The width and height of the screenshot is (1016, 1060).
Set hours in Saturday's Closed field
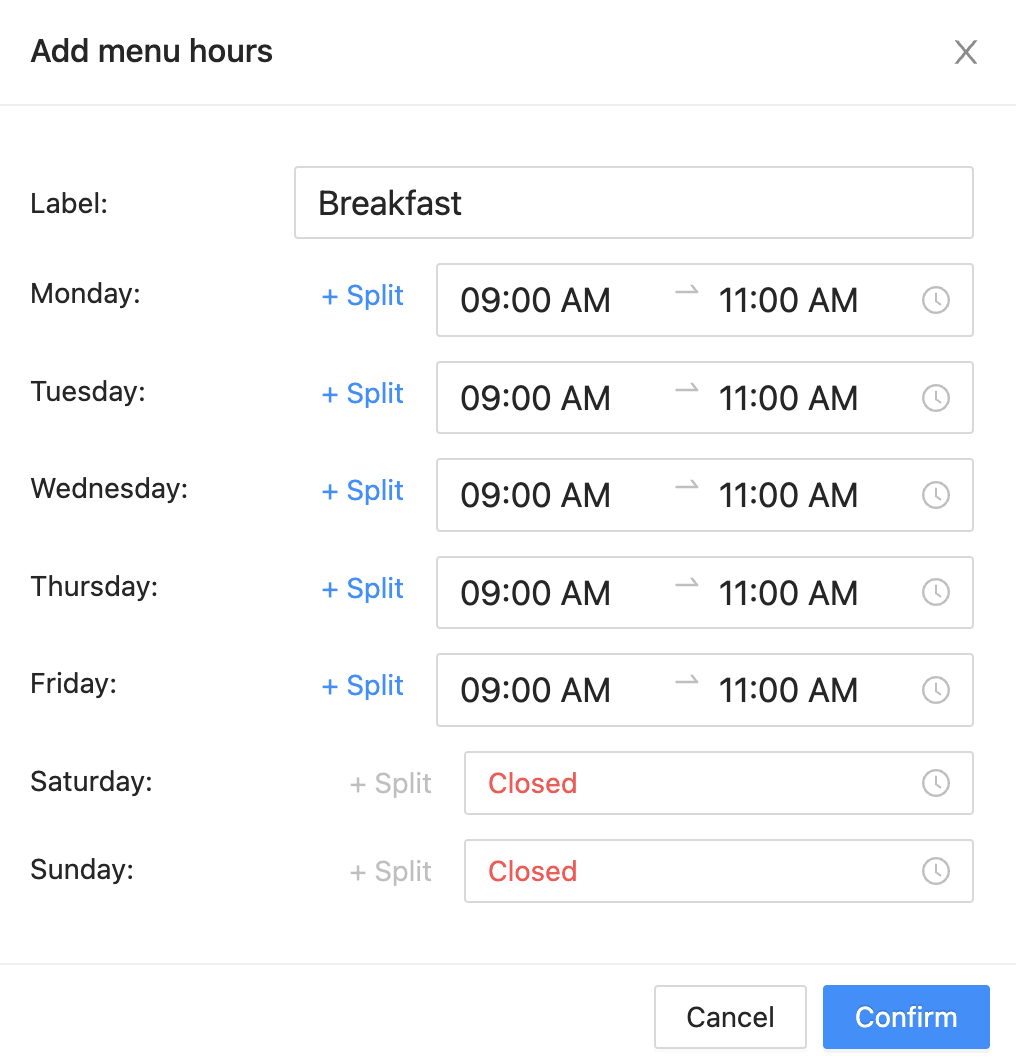click(719, 783)
